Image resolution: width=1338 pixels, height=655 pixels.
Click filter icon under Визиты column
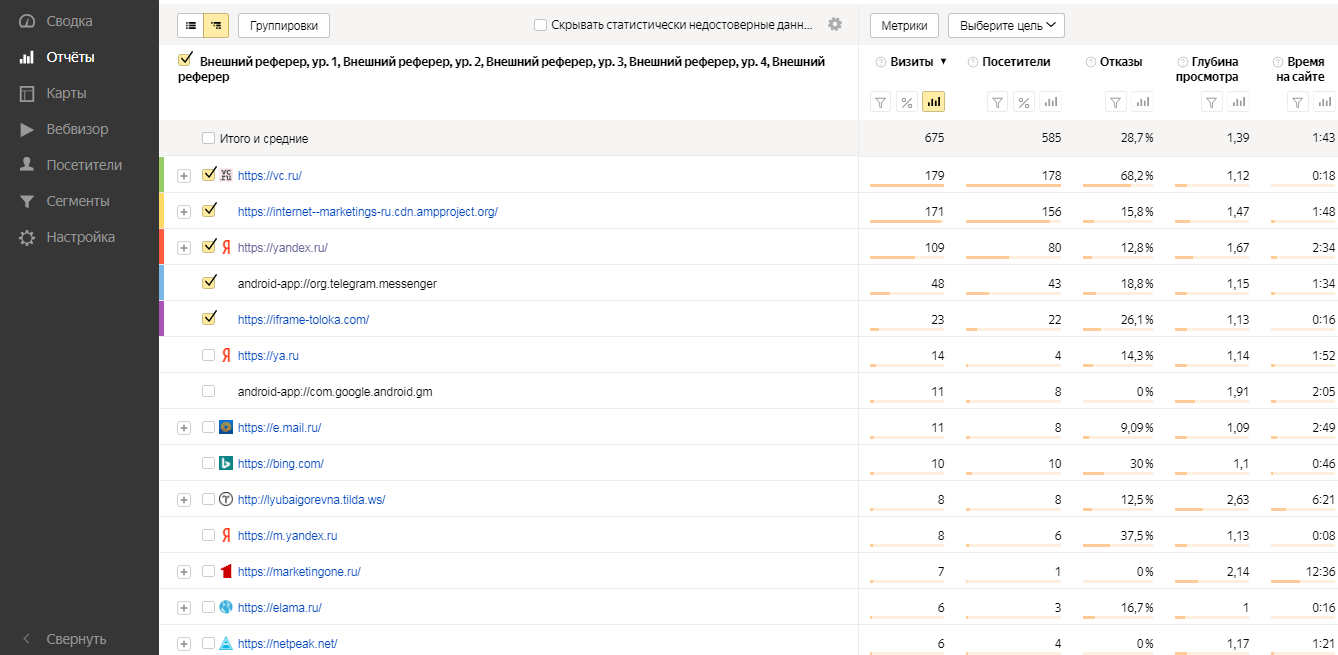coord(881,102)
